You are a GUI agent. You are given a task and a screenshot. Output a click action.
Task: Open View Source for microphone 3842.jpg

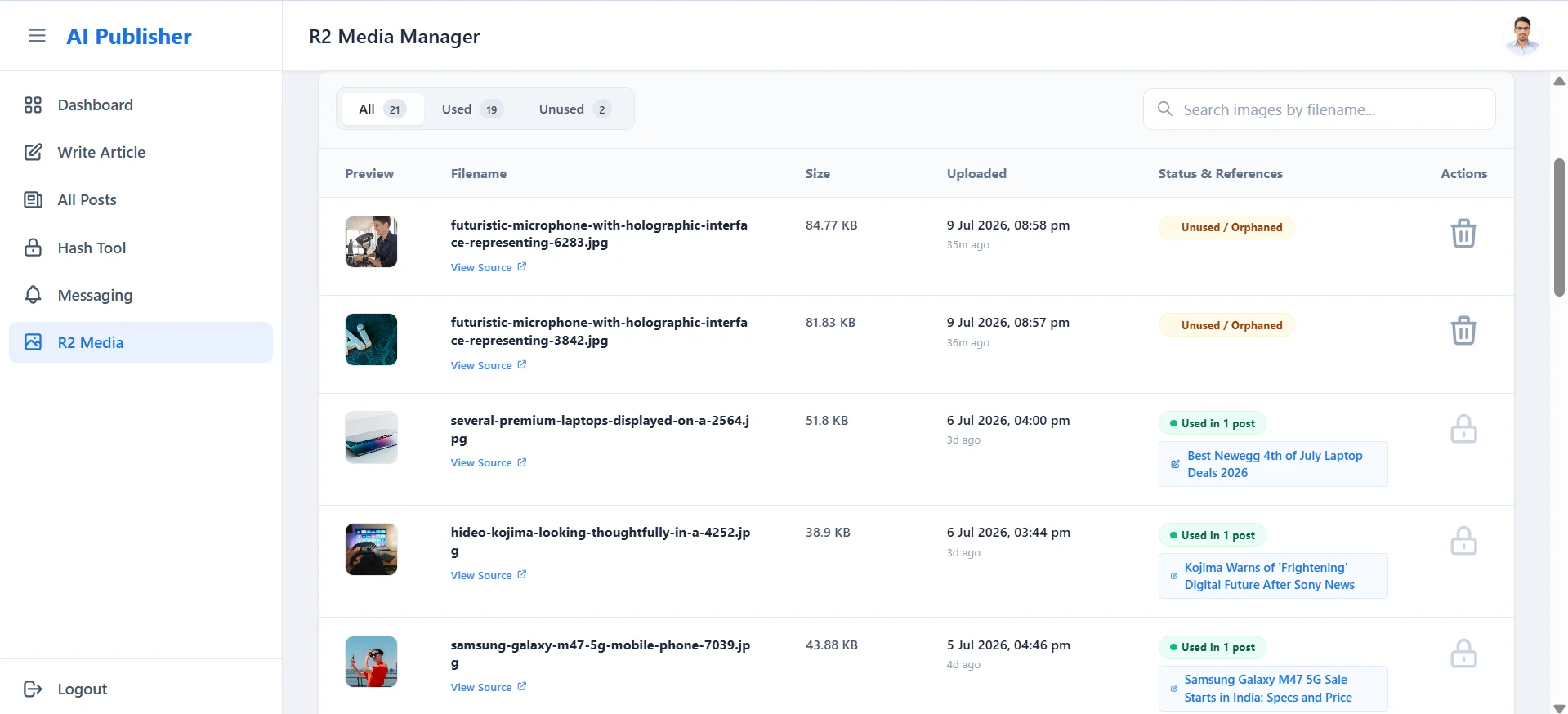pyautogui.click(x=489, y=365)
